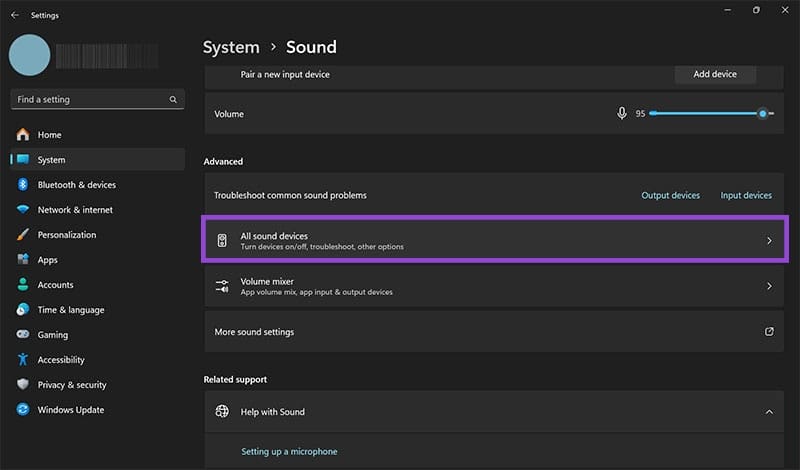Minimize the Settings window
Viewport: 800px width, 470px height.
(x=728, y=10)
